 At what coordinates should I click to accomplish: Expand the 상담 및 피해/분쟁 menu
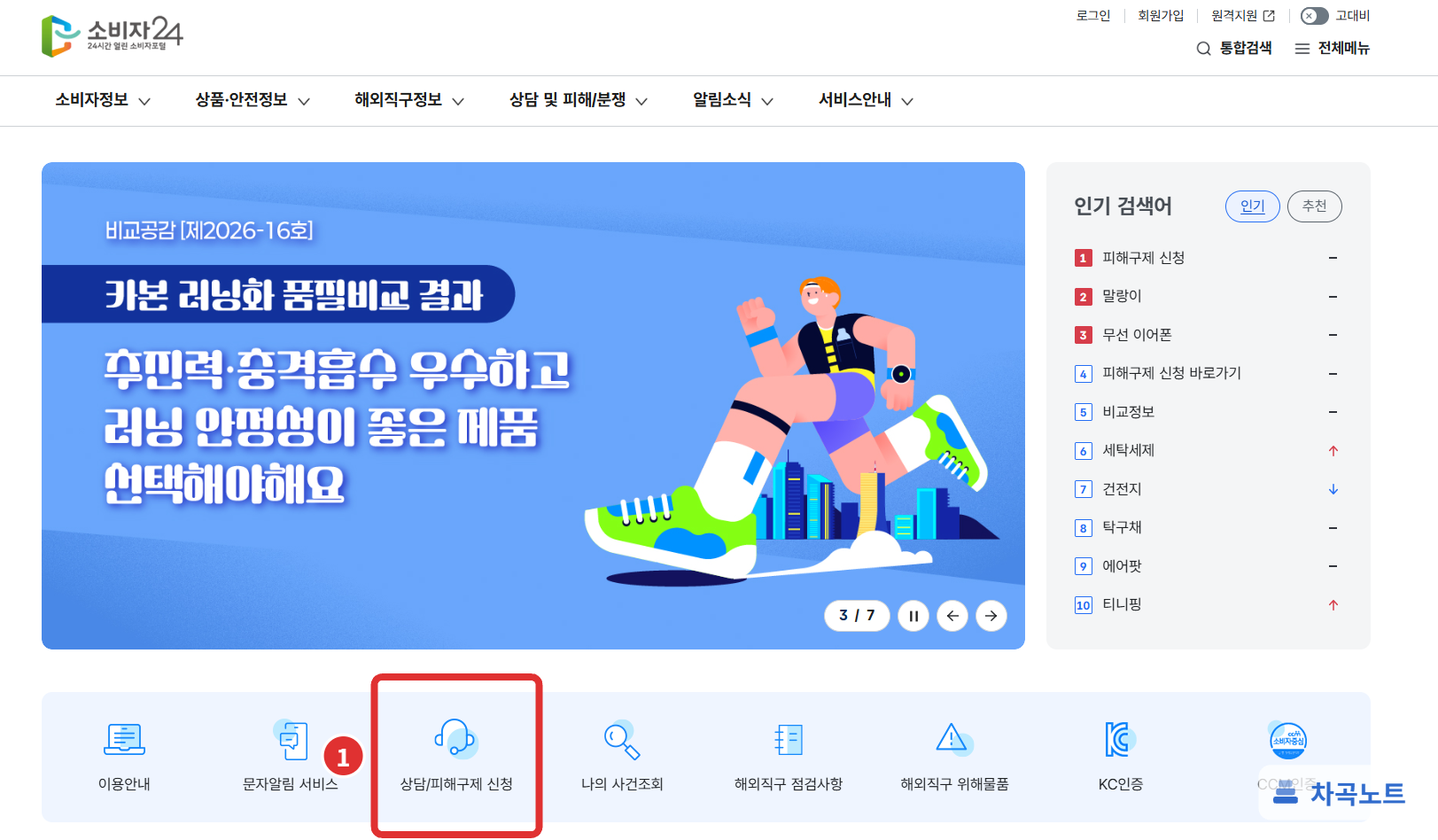(x=579, y=100)
